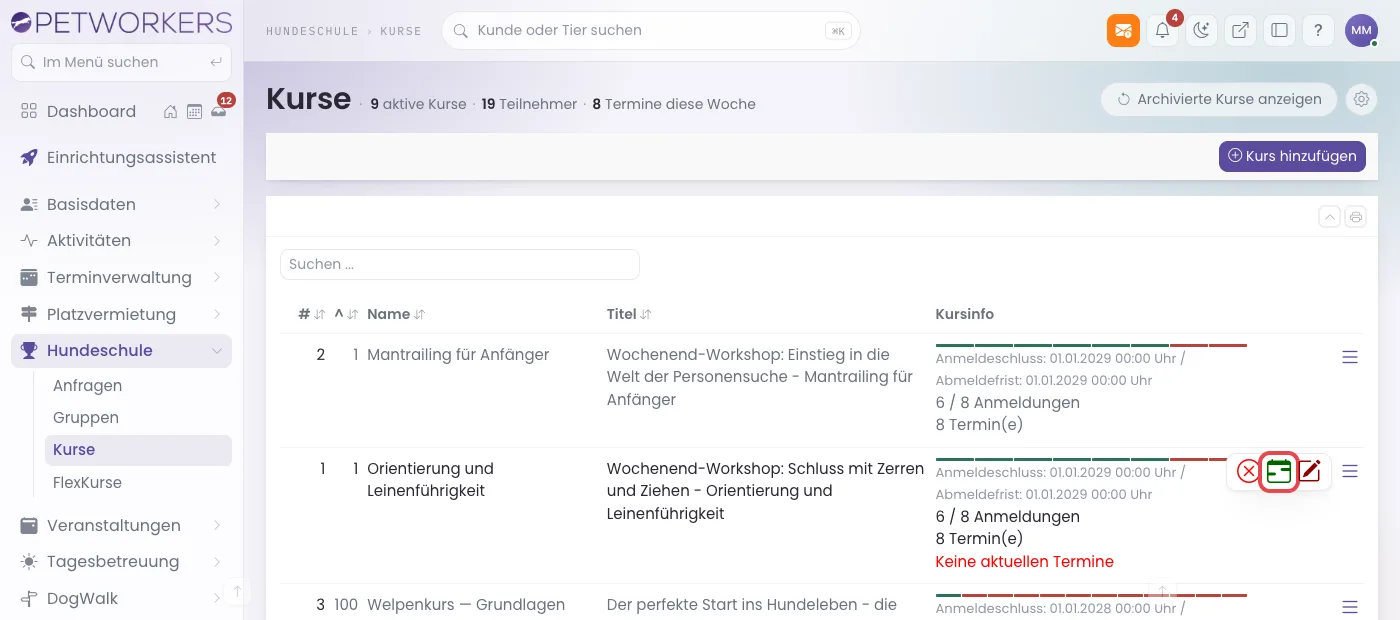Open the notifications bell
The image size is (1400, 620).
coord(1162,30)
